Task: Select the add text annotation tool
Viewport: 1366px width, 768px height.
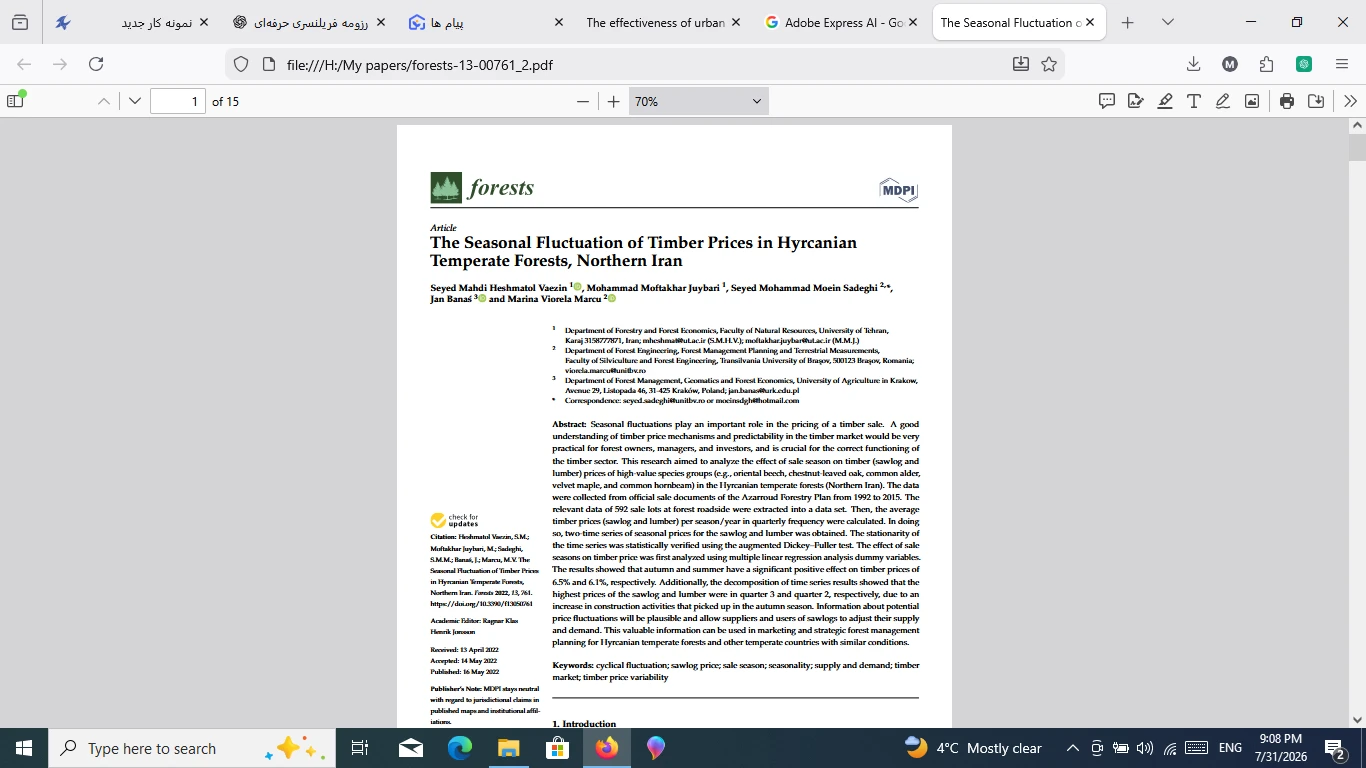Action: pos(1194,101)
